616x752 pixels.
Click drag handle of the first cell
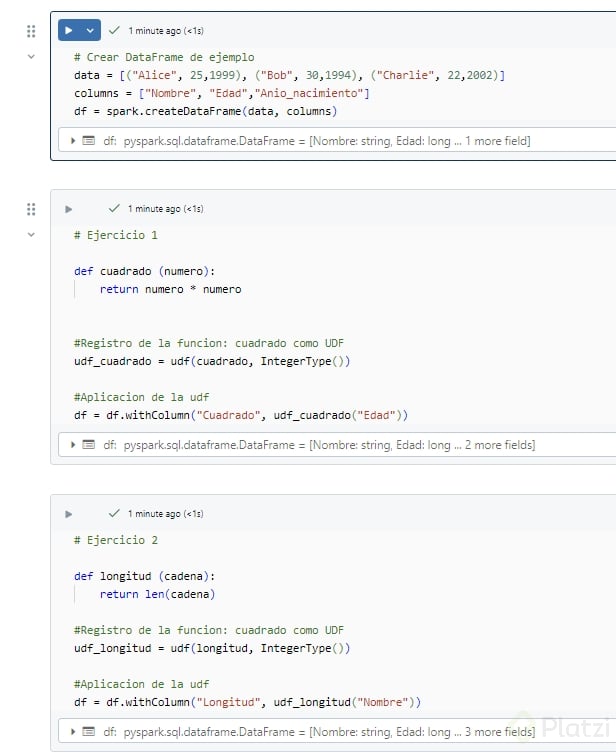[x=31, y=31]
